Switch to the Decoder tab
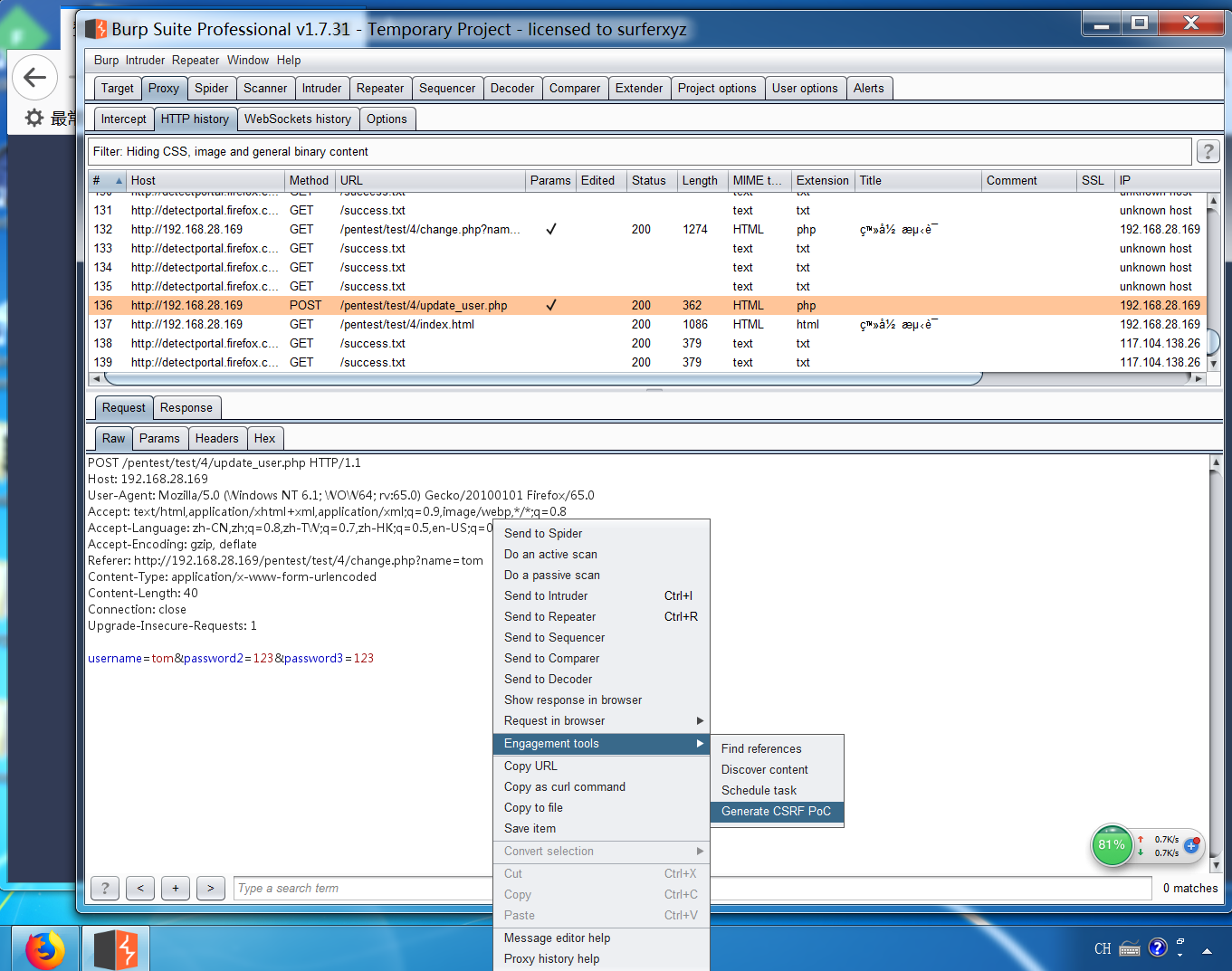 tap(512, 88)
